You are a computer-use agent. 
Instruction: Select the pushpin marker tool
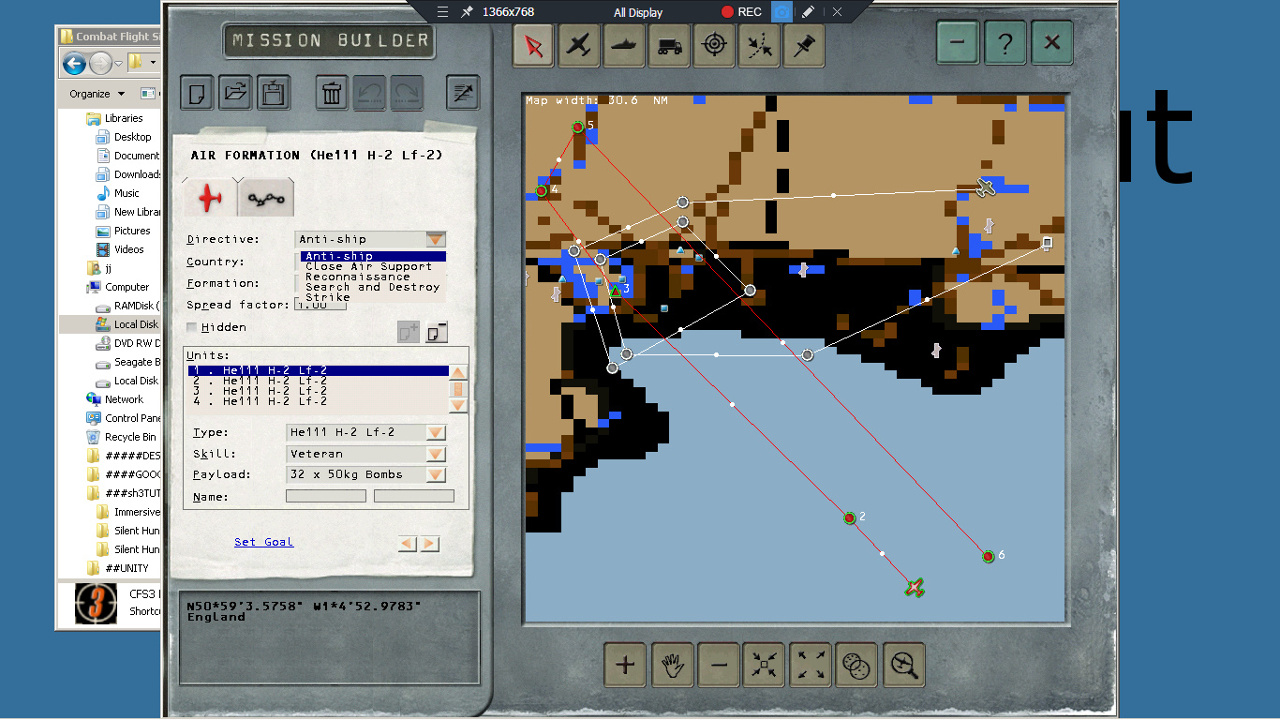(804, 45)
